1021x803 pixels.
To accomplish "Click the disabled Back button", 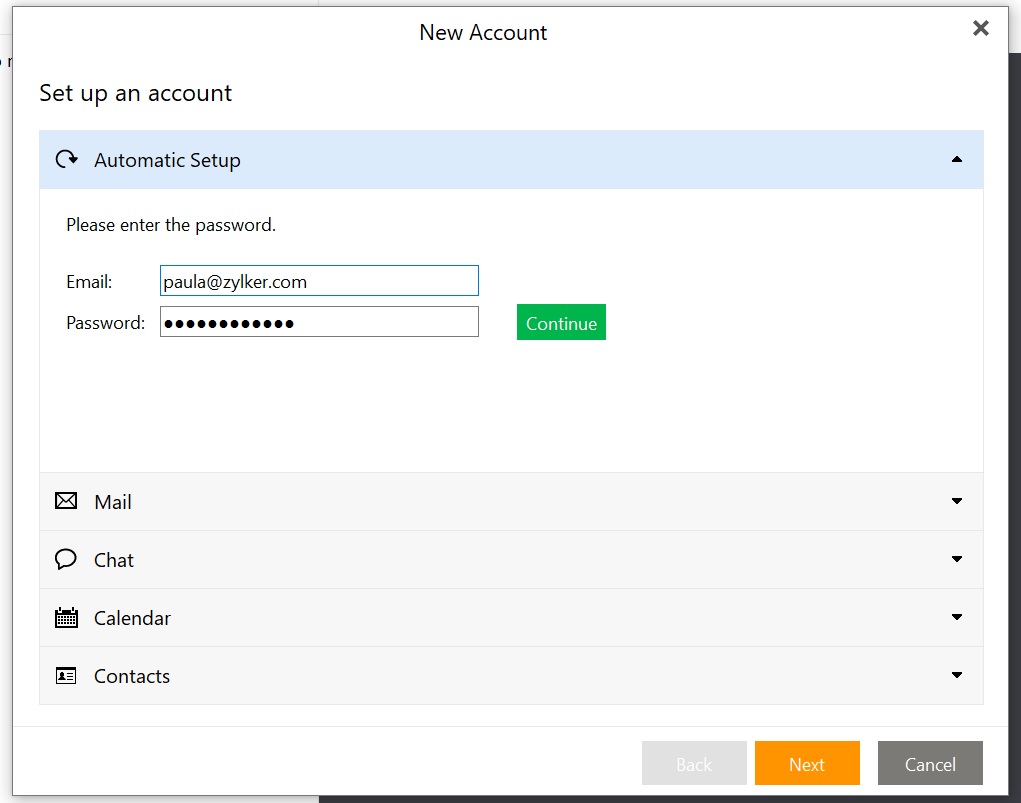I will click(694, 763).
